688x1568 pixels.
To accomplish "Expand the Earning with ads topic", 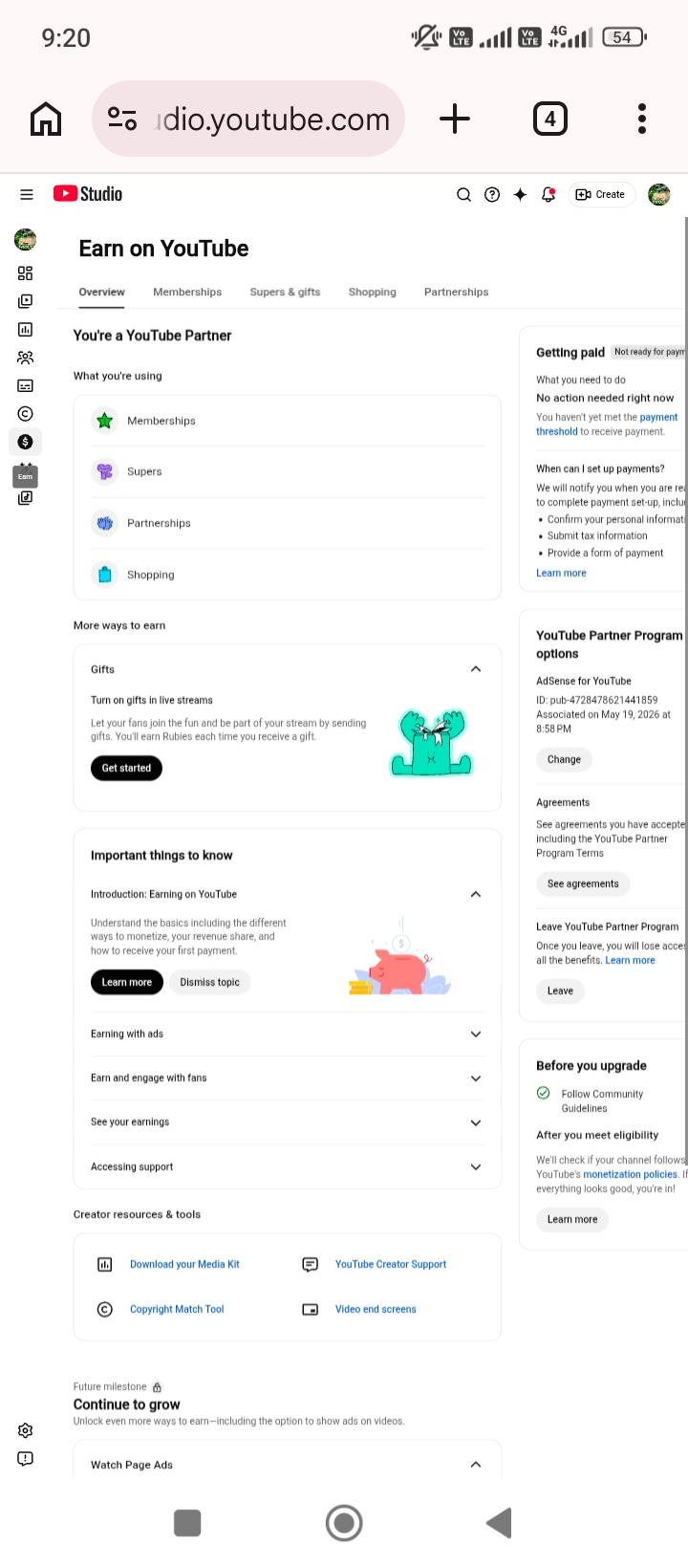I will [288, 1034].
